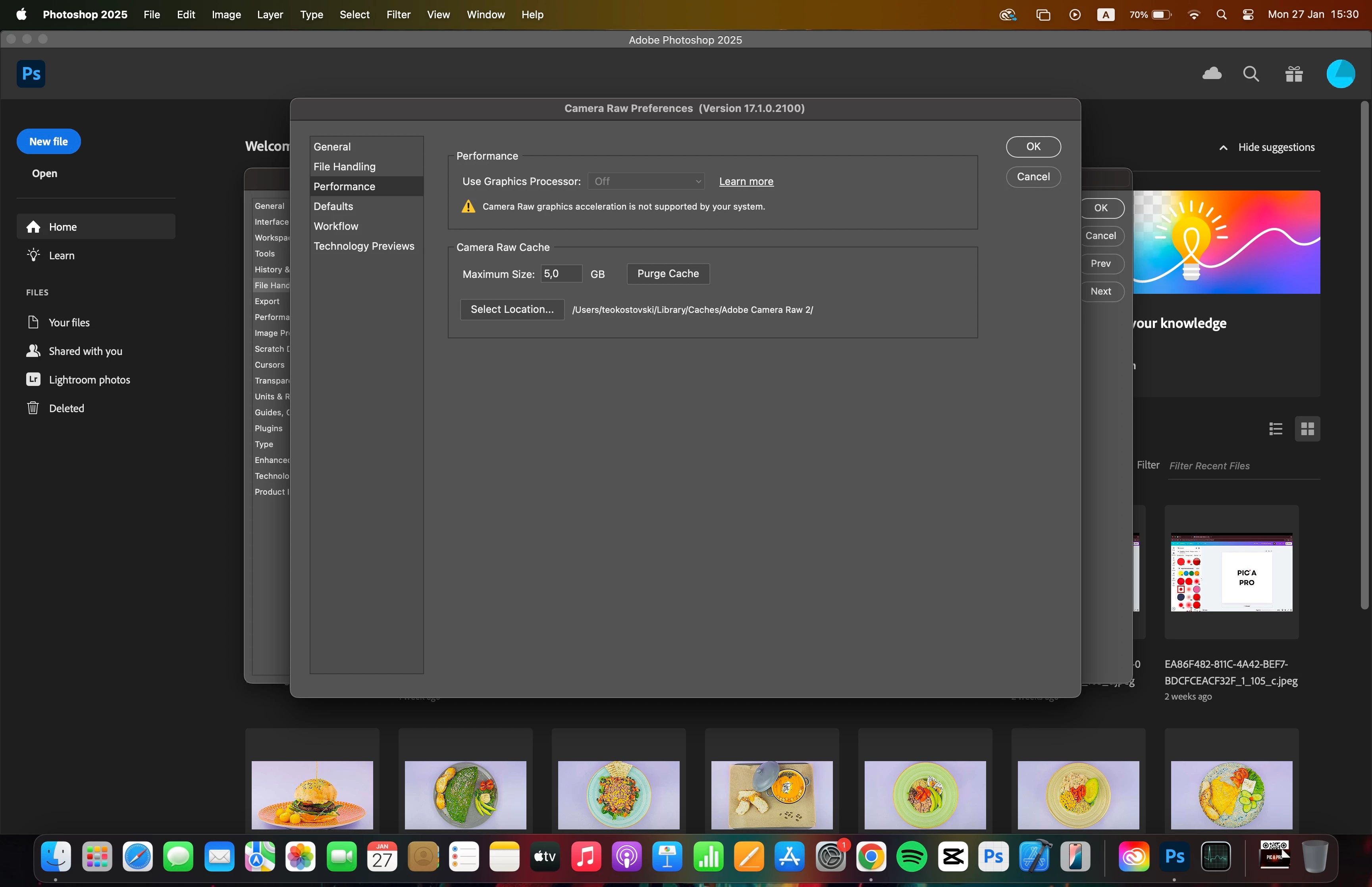Click the user profile avatar
The height and width of the screenshot is (887, 1372).
tap(1340, 74)
